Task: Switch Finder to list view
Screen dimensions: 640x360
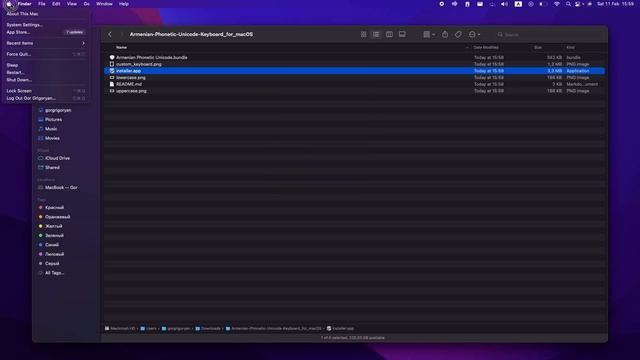Action: pyautogui.click(x=376, y=35)
